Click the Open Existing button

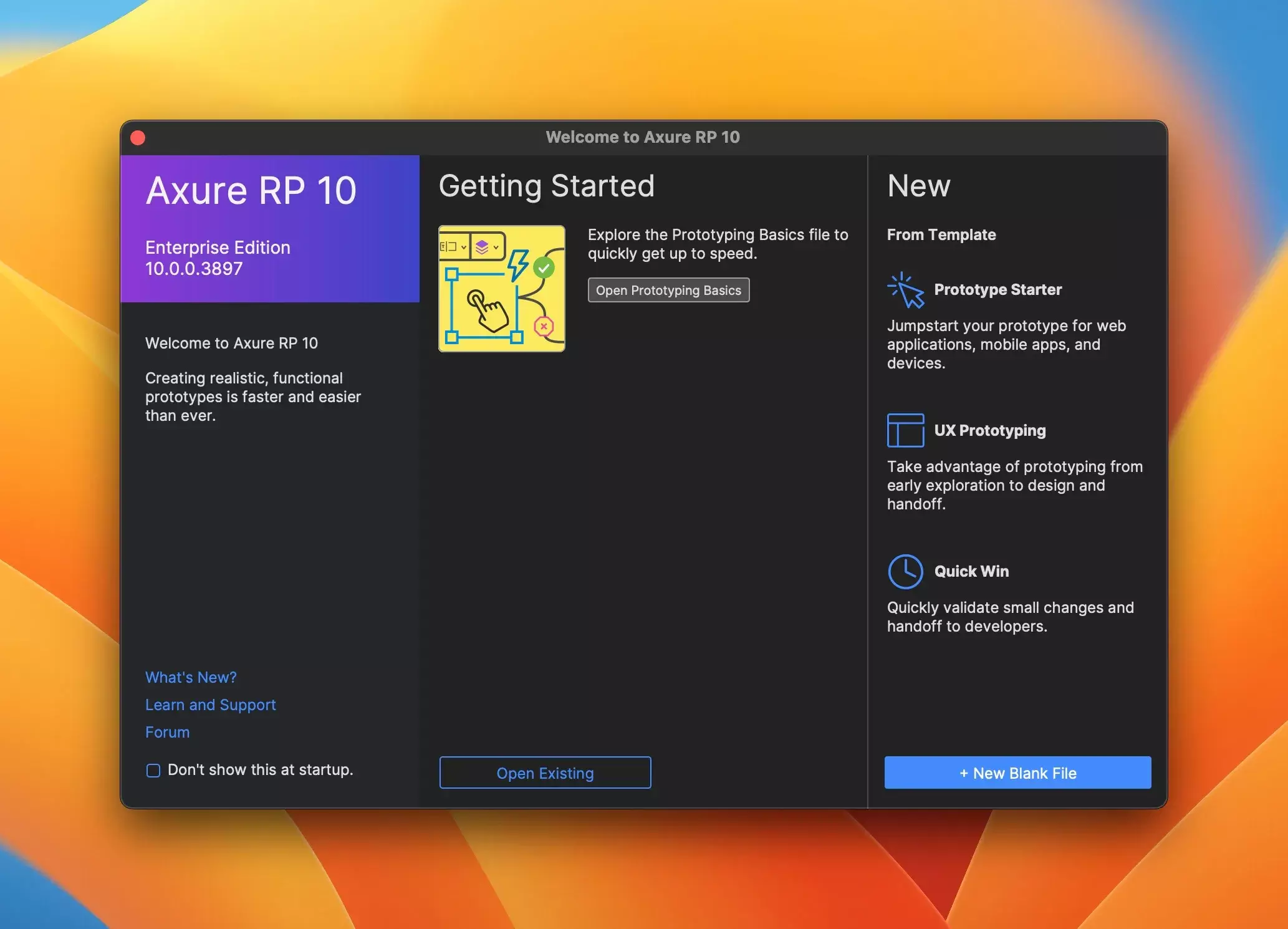(x=545, y=773)
